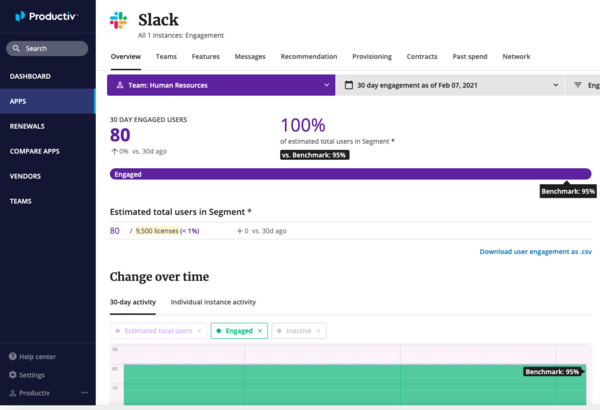The width and height of the screenshot is (600, 410).
Task: Click the 100% percentage value
Action: (303, 125)
